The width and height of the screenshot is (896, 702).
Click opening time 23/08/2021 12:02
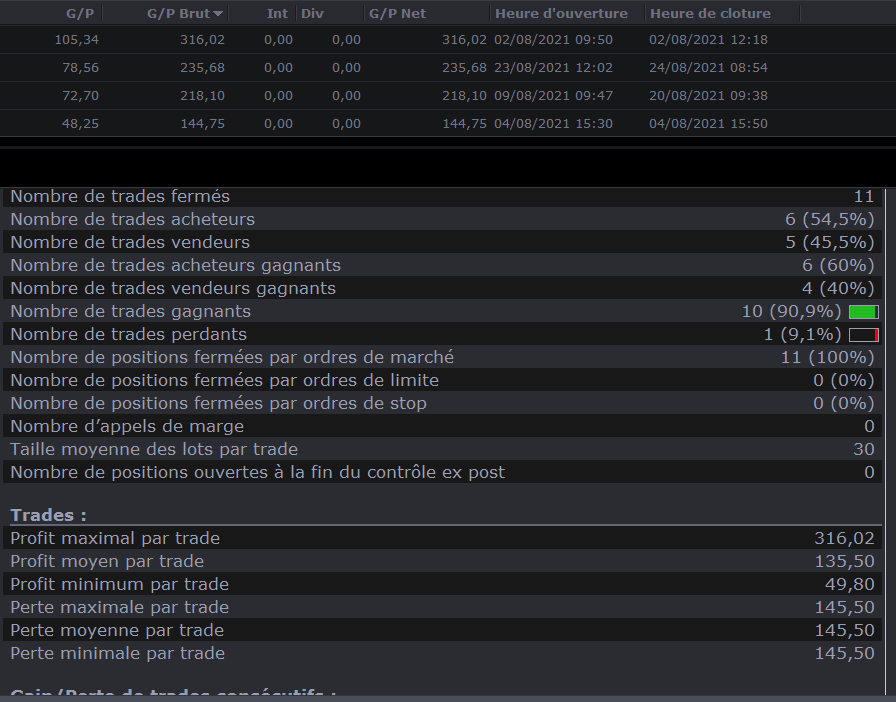[553, 67]
